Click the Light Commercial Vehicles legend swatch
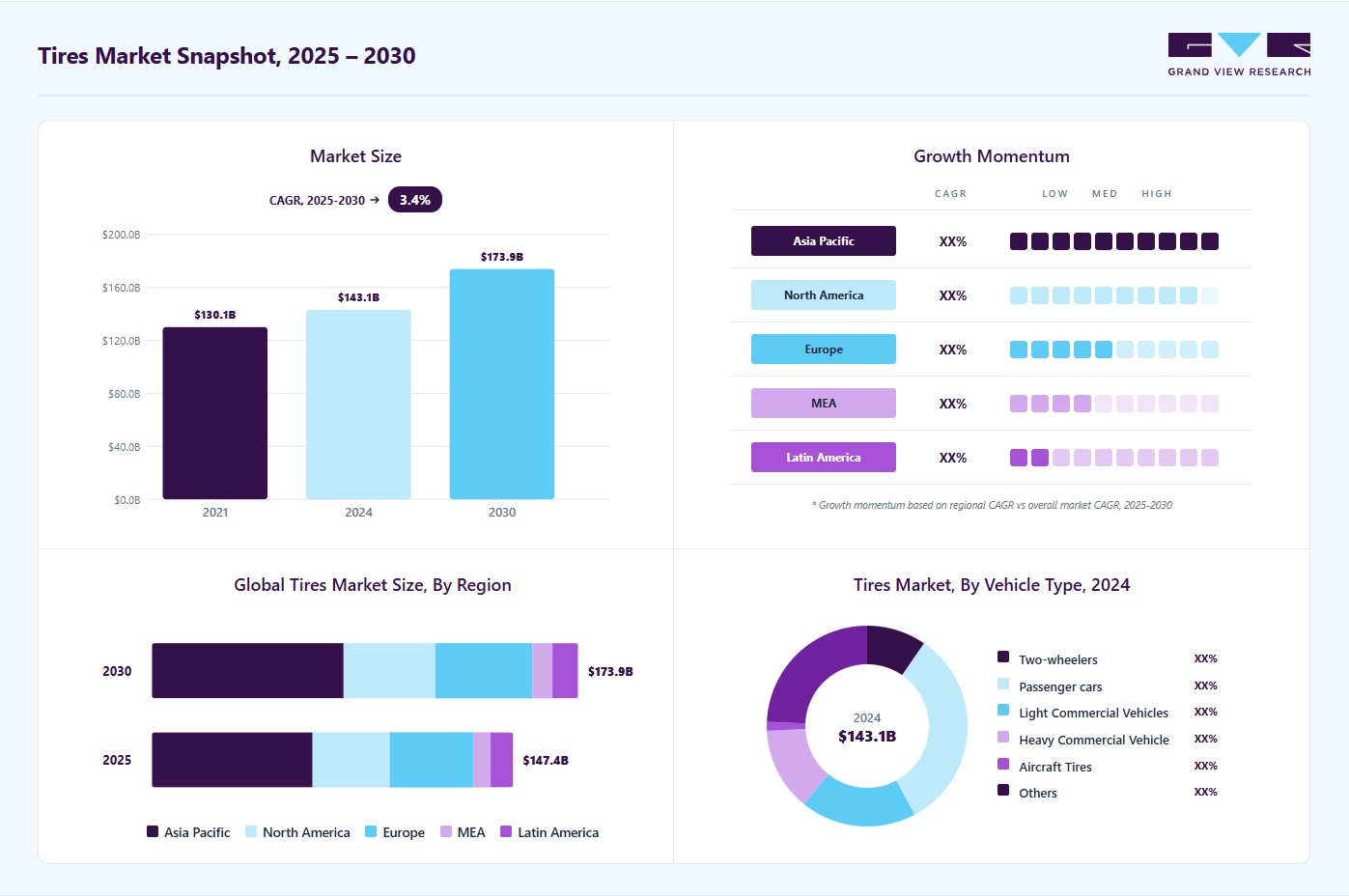This screenshot has width=1349, height=896. tap(1003, 711)
